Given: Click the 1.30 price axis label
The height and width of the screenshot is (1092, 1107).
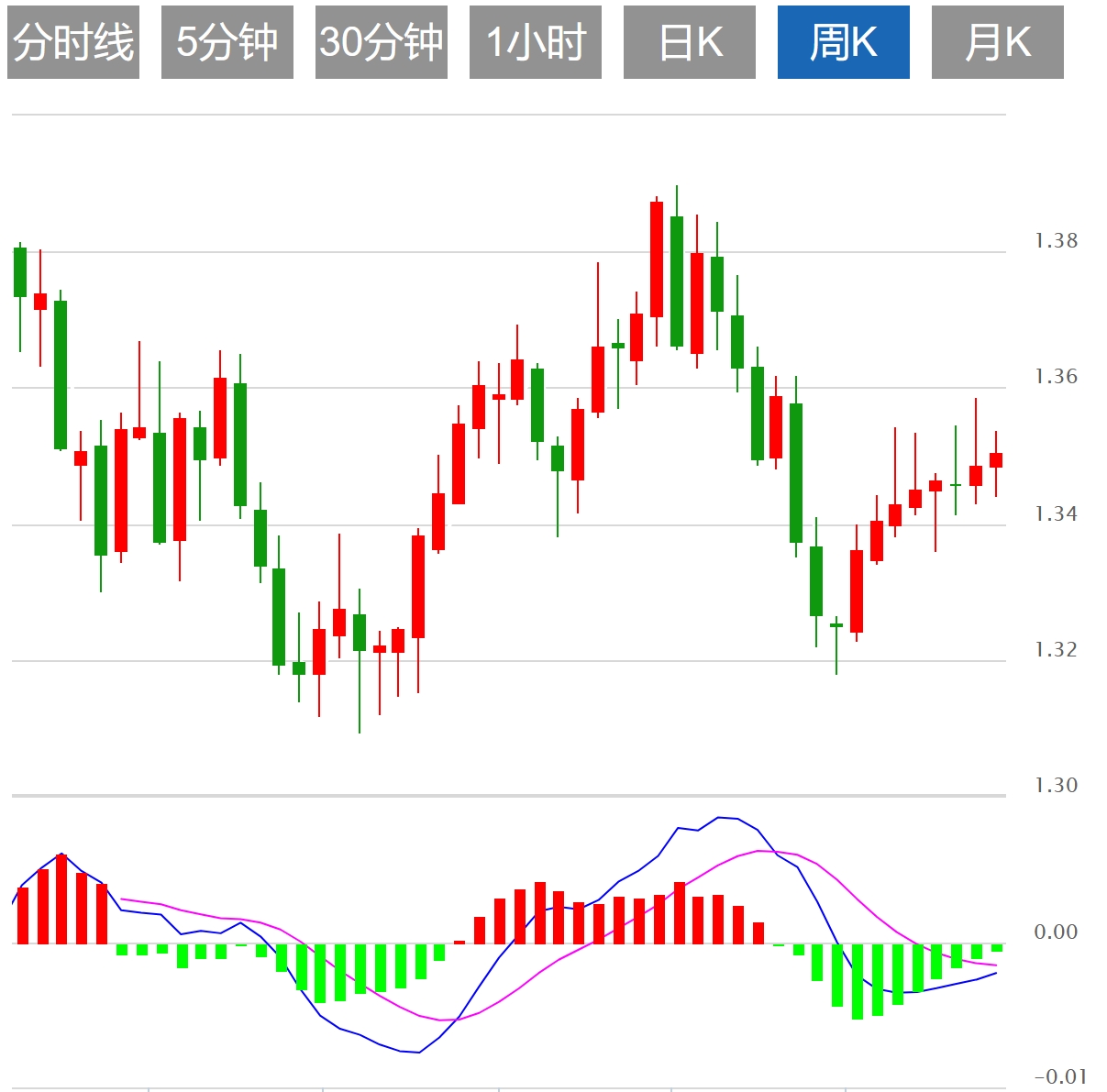Looking at the screenshot, I should tap(1056, 786).
